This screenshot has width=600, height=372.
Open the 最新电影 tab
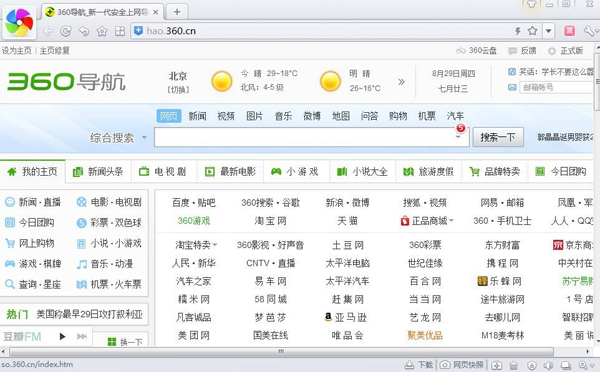coord(230,172)
